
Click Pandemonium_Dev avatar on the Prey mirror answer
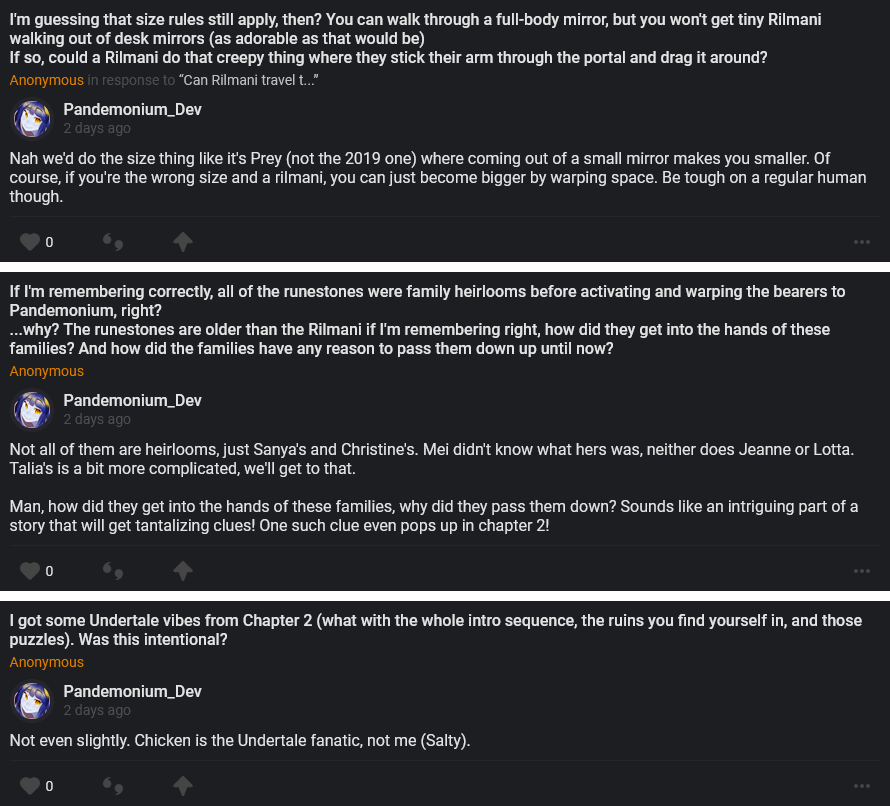32,119
